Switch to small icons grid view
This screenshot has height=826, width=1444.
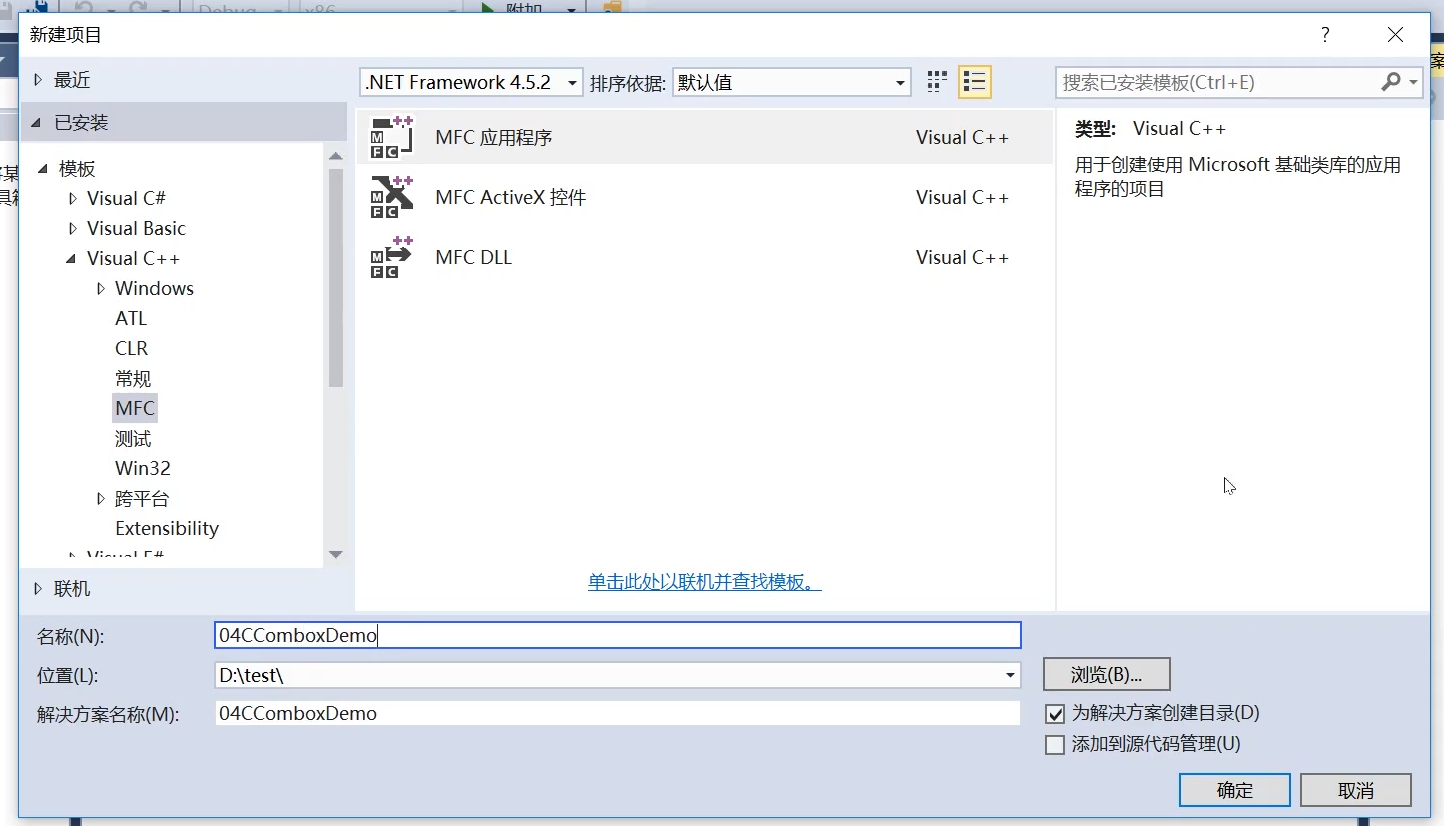click(937, 82)
